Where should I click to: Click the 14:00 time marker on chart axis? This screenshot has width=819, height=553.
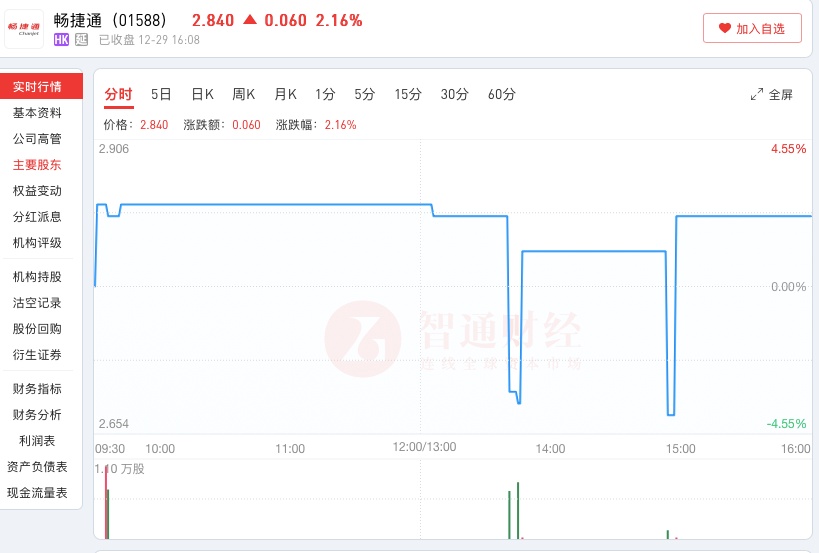[550, 449]
